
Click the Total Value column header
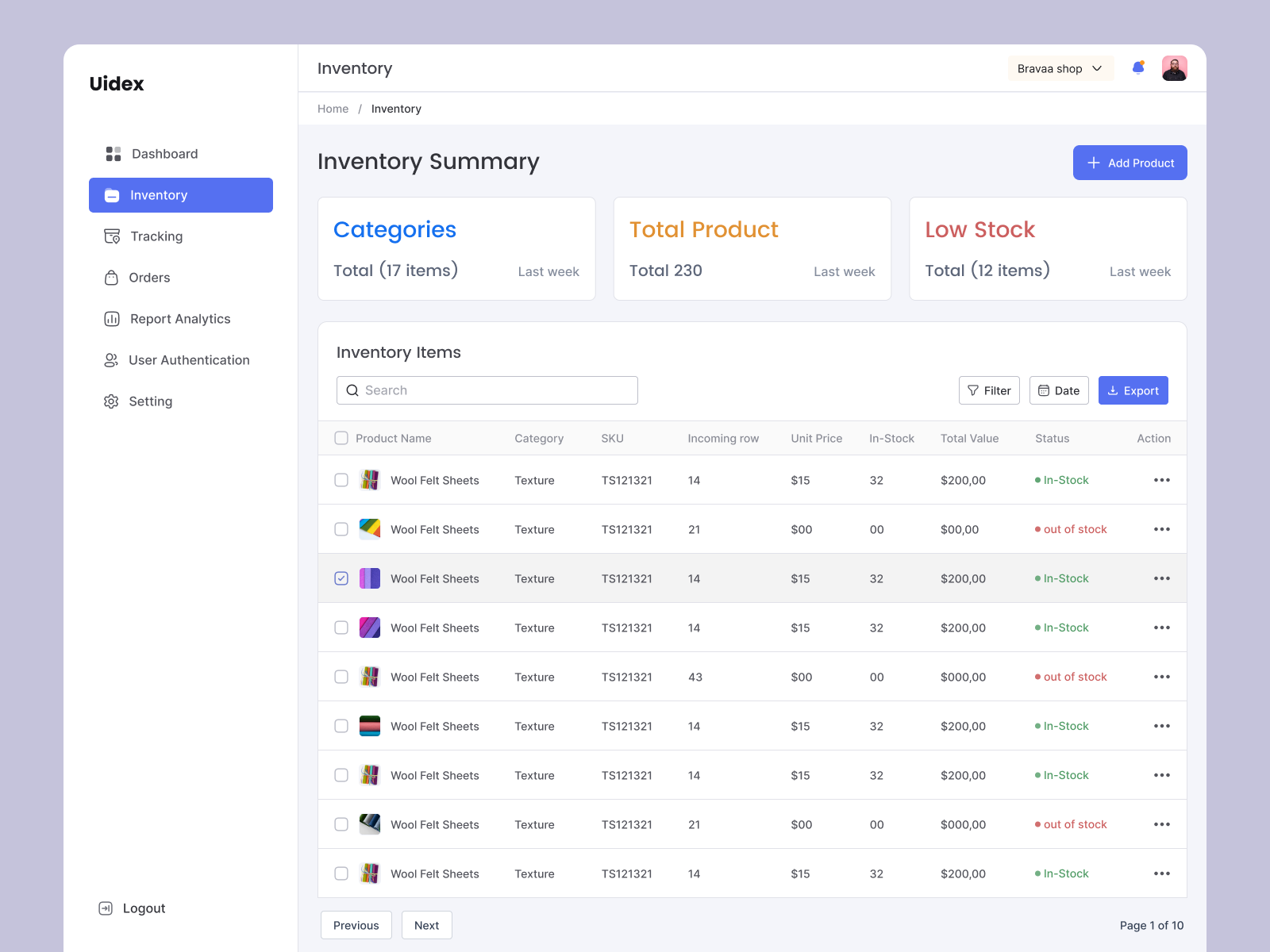tap(970, 438)
